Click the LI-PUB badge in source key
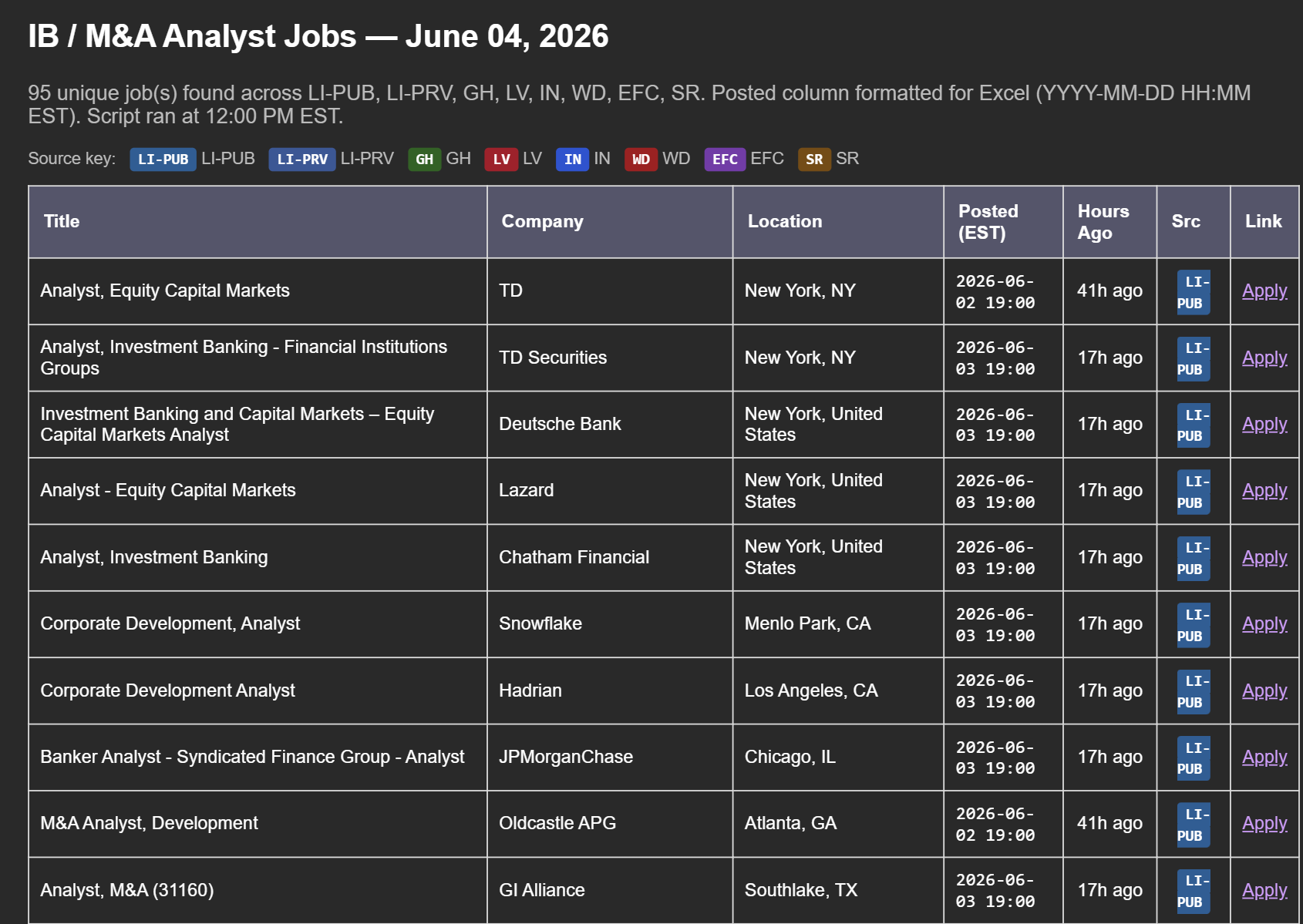1303x924 pixels. [x=163, y=160]
